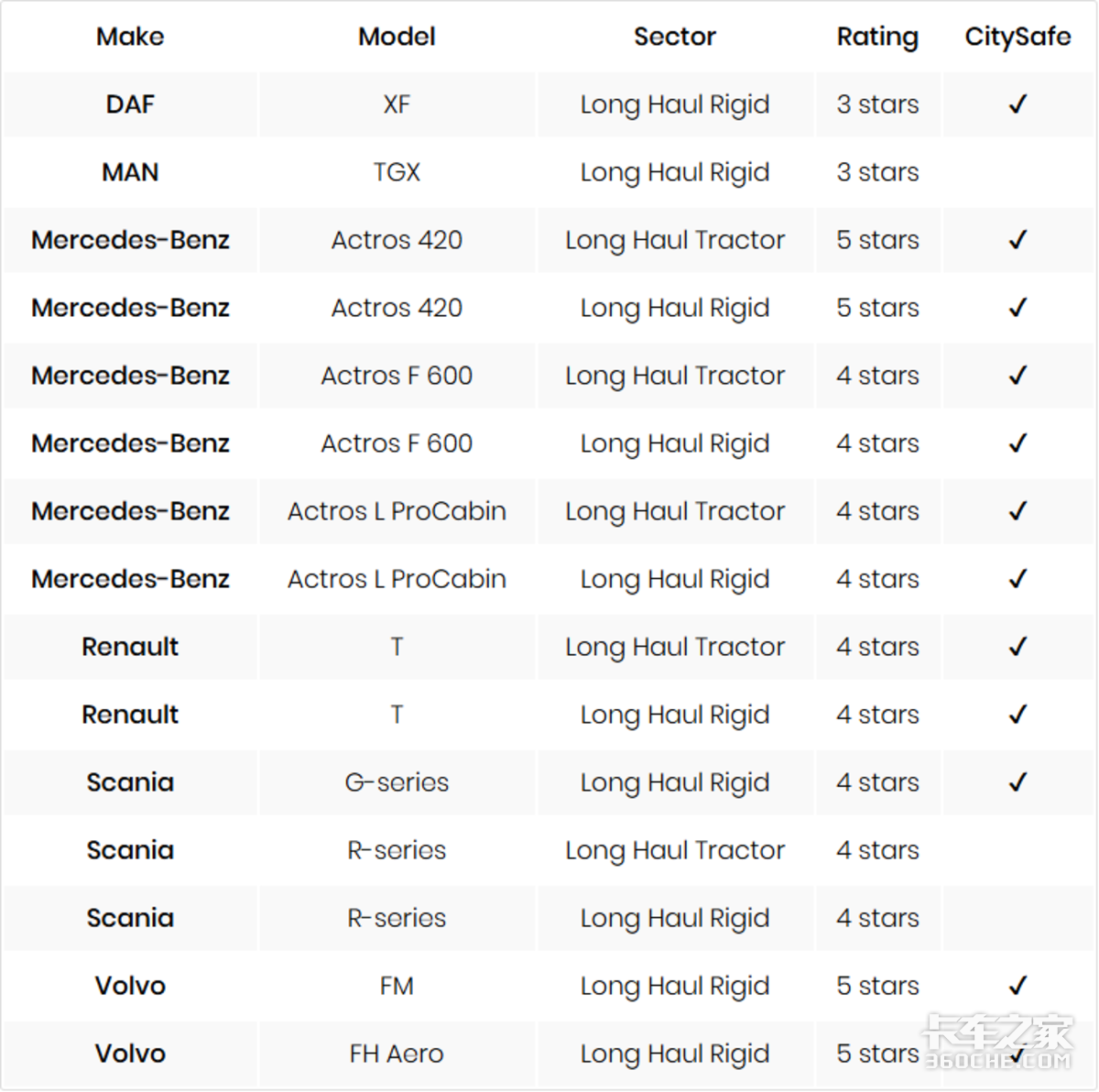Click the checkmark for Actros L ProCabin Long Haul Tractor

click(x=1017, y=511)
